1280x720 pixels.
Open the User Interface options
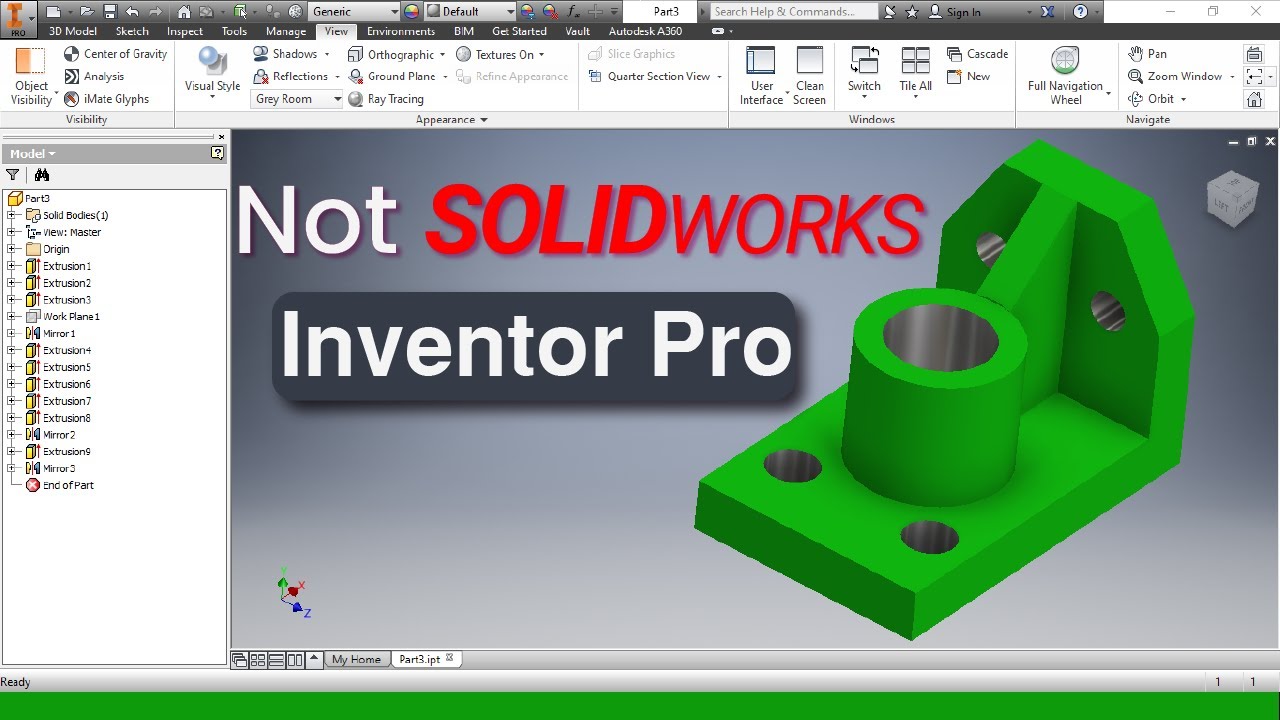[762, 76]
